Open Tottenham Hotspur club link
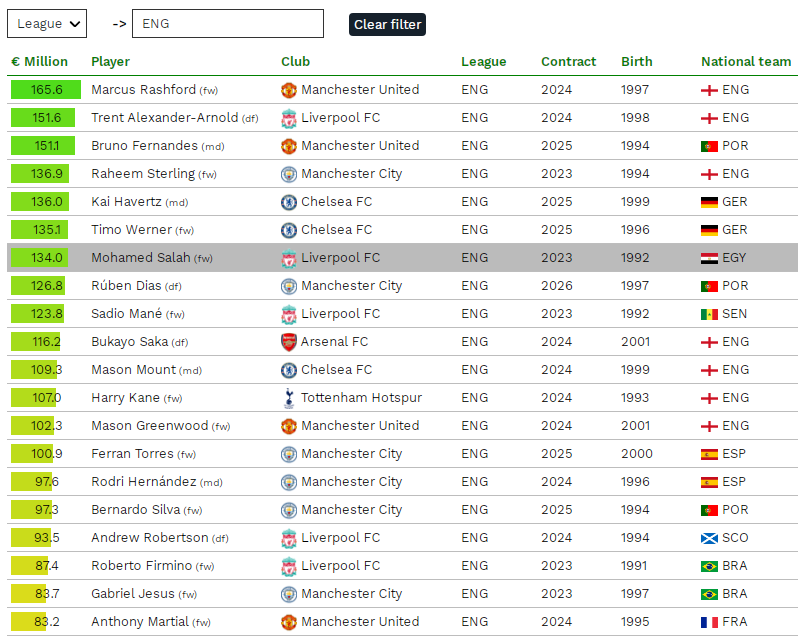This screenshot has height=636, width=798. click(361, 398)
